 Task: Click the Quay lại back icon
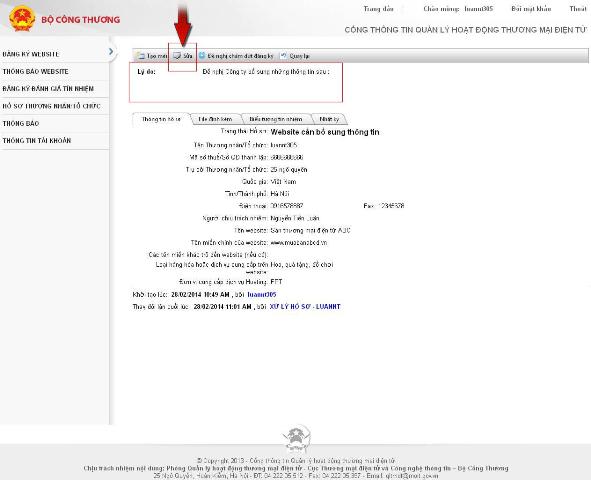(x=283, y=55)
